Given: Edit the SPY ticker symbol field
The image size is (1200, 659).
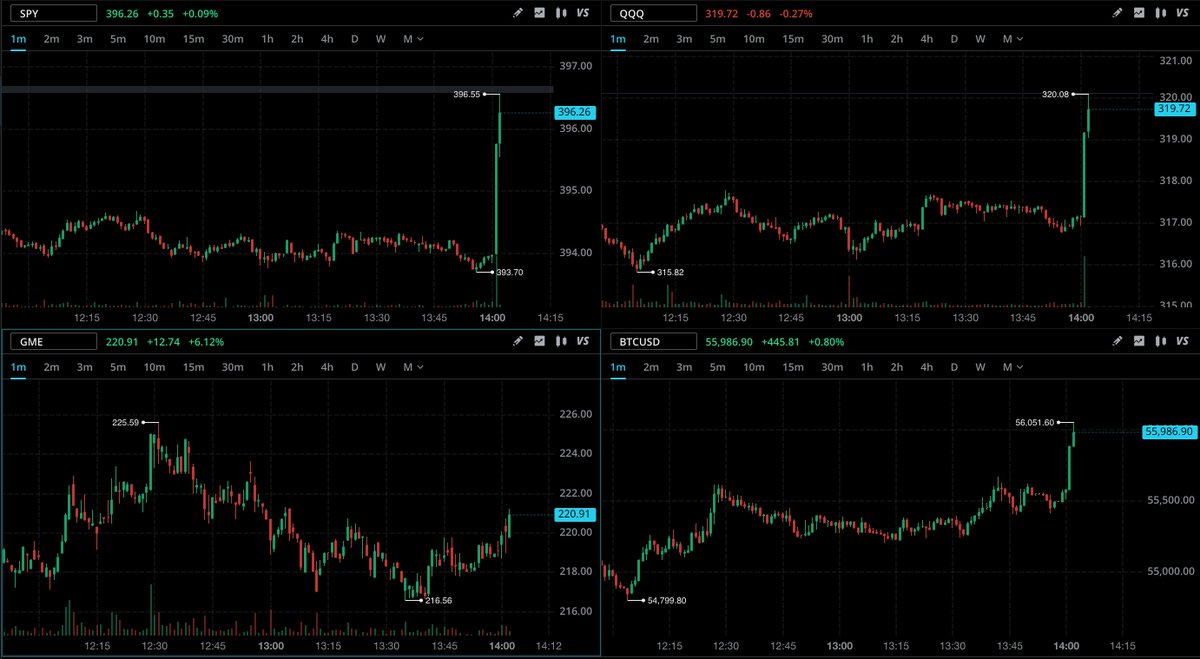Looking at the screenshot, I should tap(52, 14).
